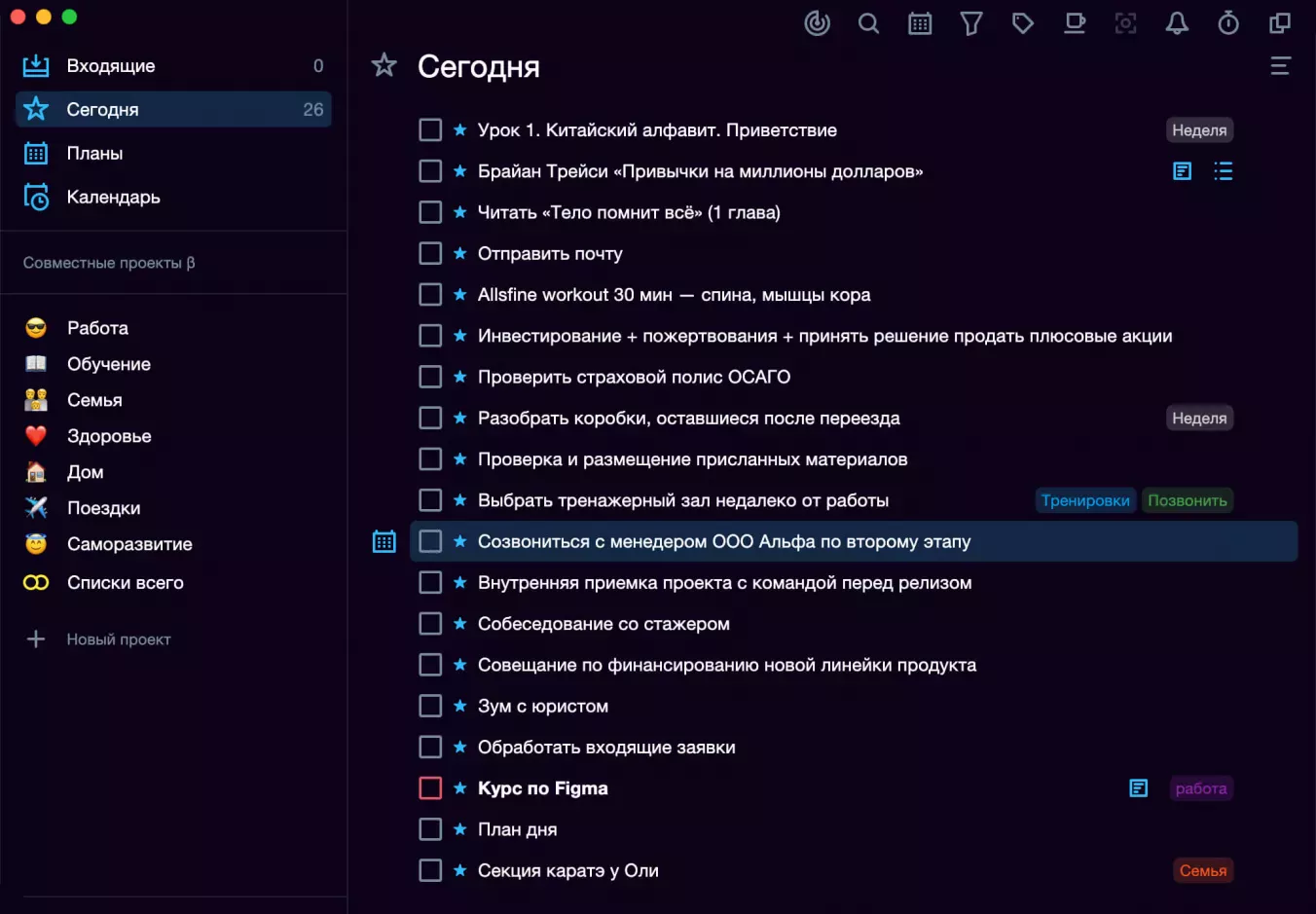
Task: Check off Собеседование со стажером
Action: pos(430,624)
